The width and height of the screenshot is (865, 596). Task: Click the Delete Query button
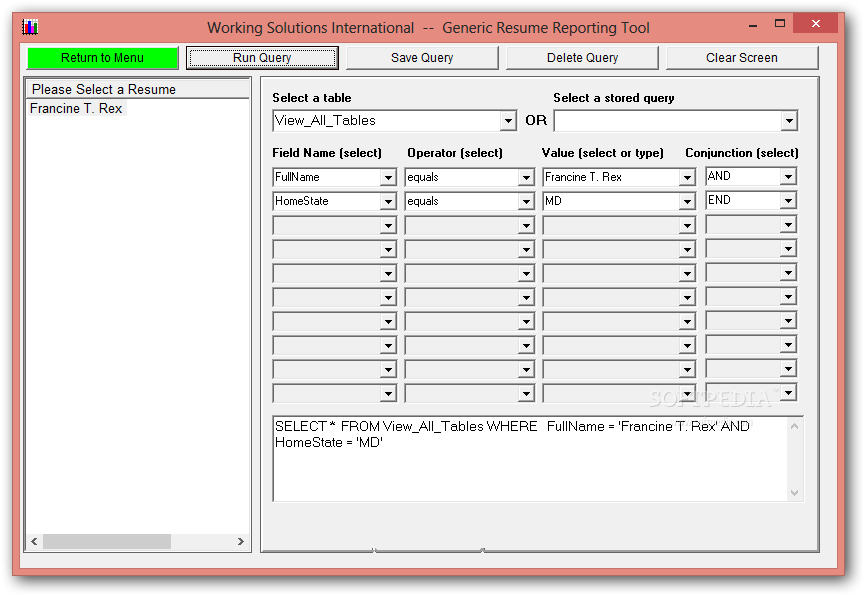(x=582, y=58)
